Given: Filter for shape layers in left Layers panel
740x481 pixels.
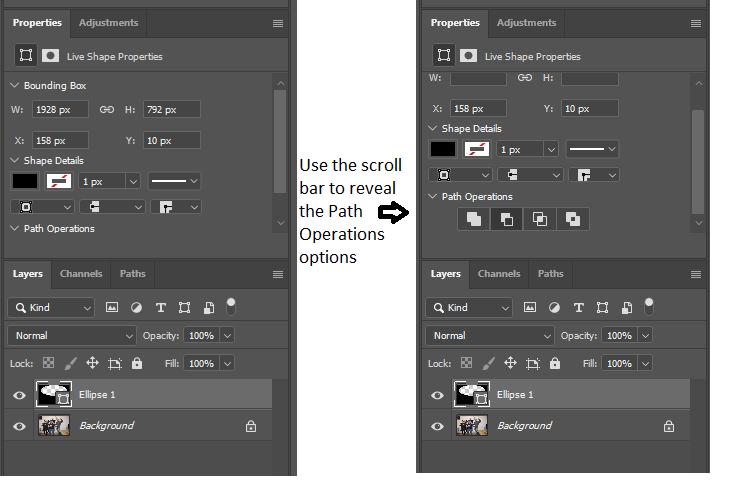Looking at the screenshot, I should pos(185,308).
